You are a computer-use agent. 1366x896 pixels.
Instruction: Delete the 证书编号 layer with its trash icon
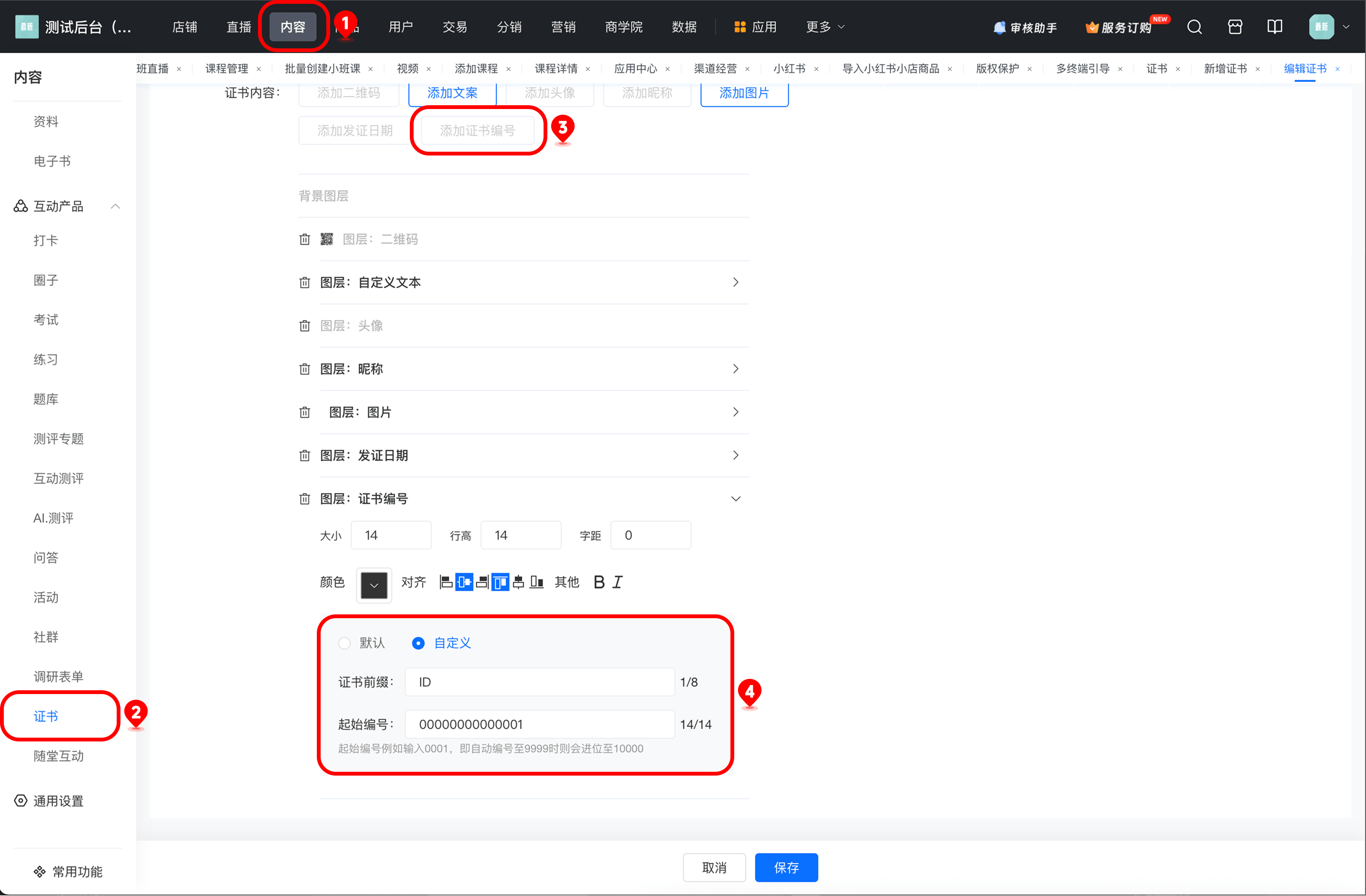pos(305,499)
